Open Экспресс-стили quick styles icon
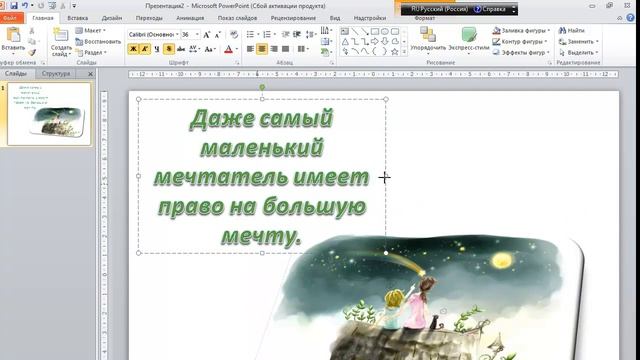 tap(469, 35)
